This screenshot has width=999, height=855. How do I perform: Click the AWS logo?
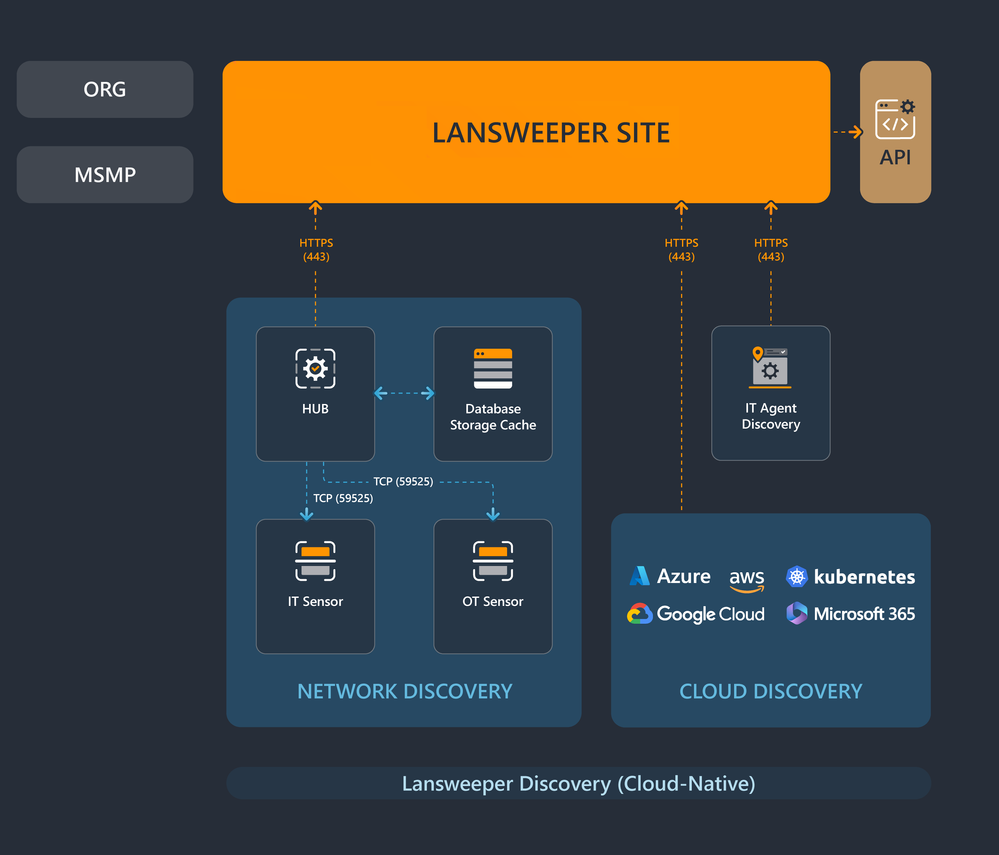[x=746, y=579]
